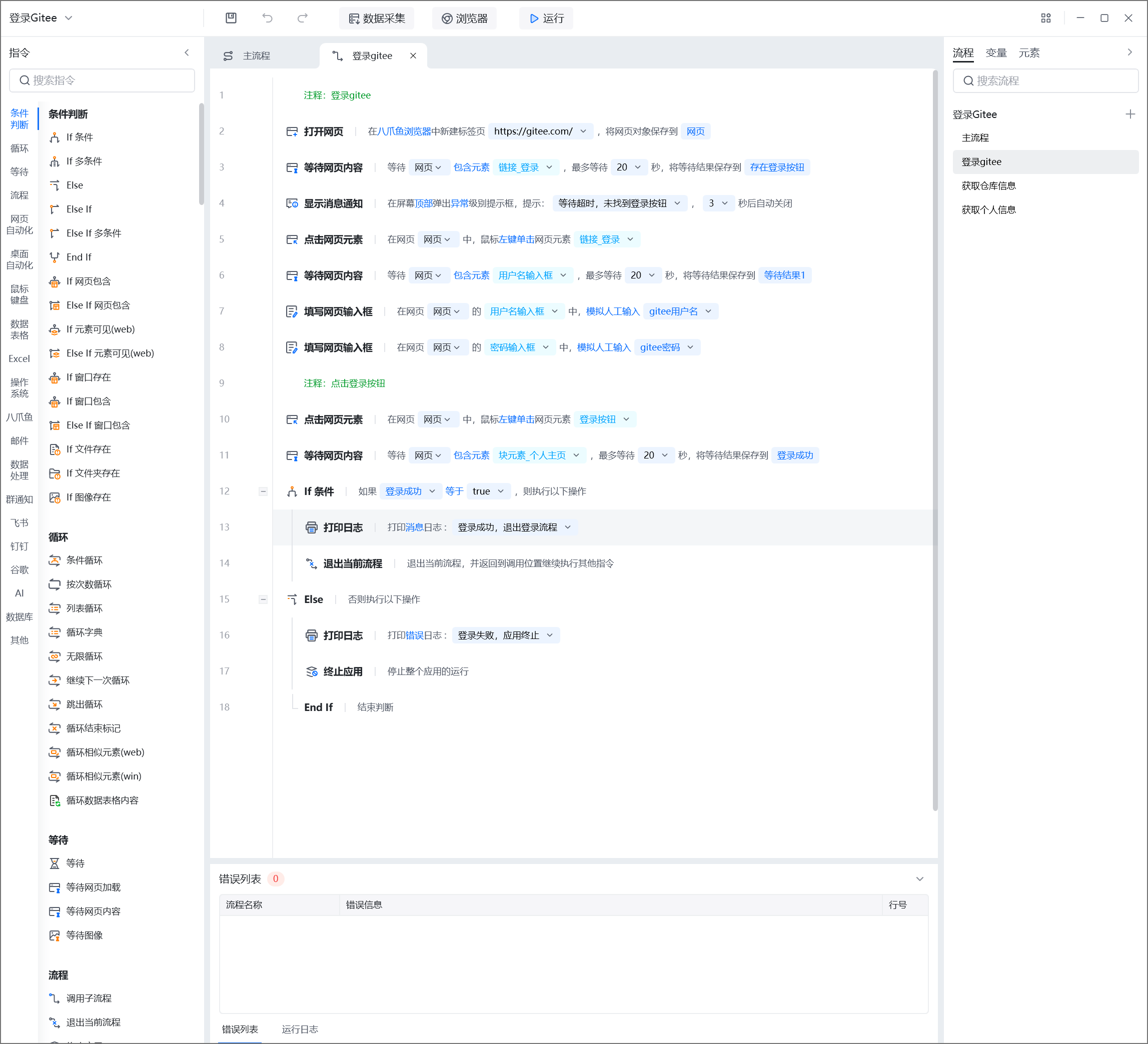Click 打印日志 printer icon on line 13
Viewport: 1148px width, 1044px height.
point(312,527)
